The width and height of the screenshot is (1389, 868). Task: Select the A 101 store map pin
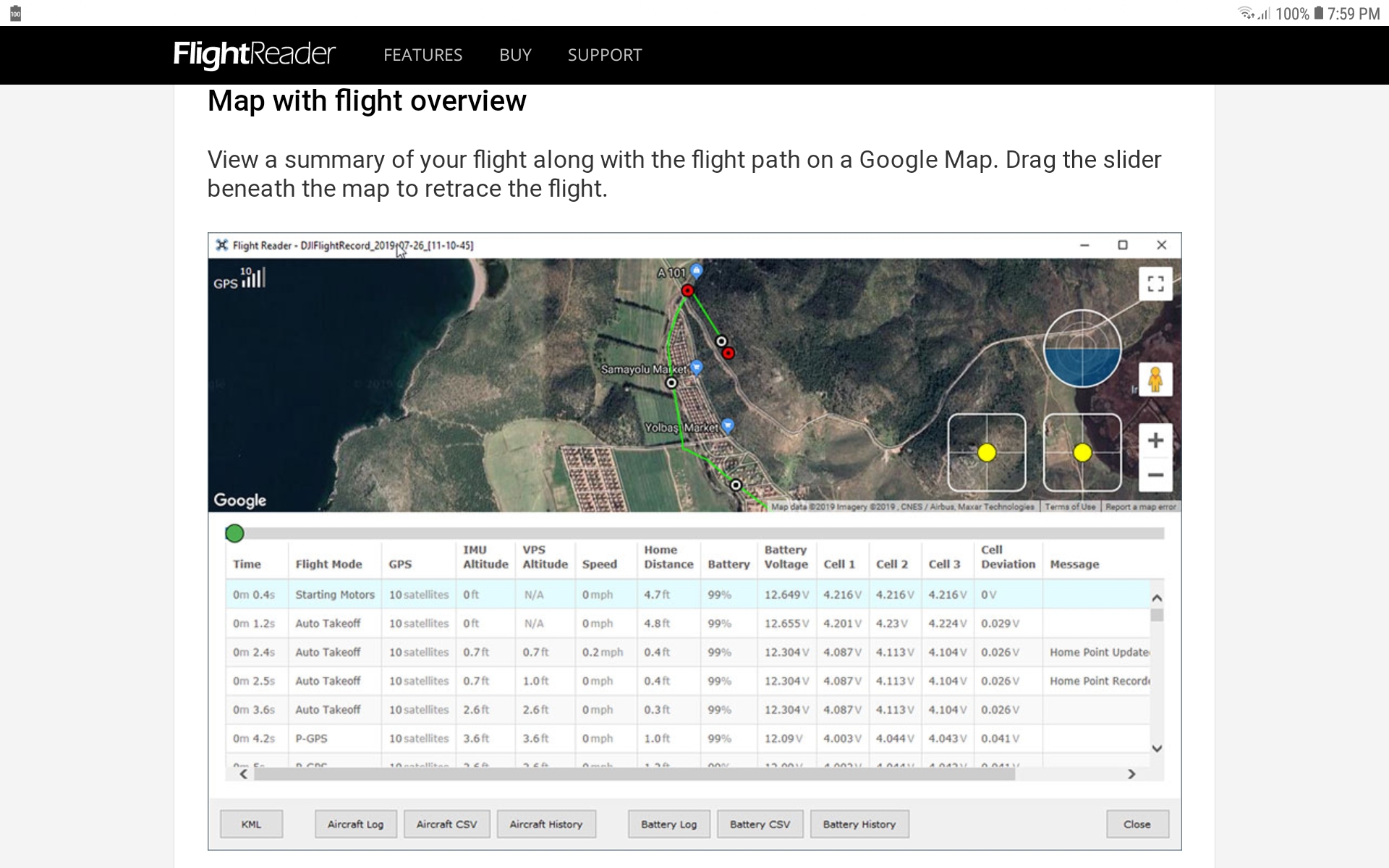696,271
